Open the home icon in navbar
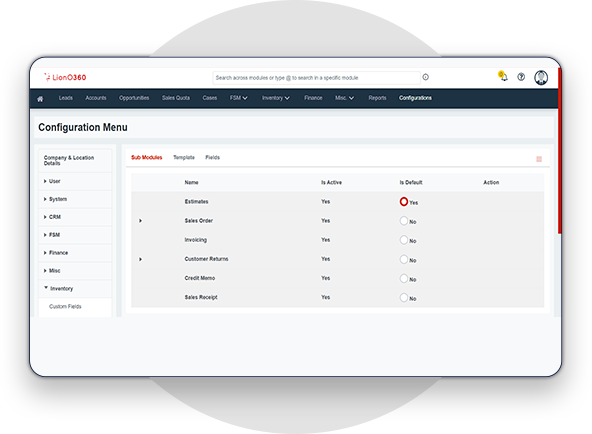Screen dimensions: 592x434 pos(40,98)
